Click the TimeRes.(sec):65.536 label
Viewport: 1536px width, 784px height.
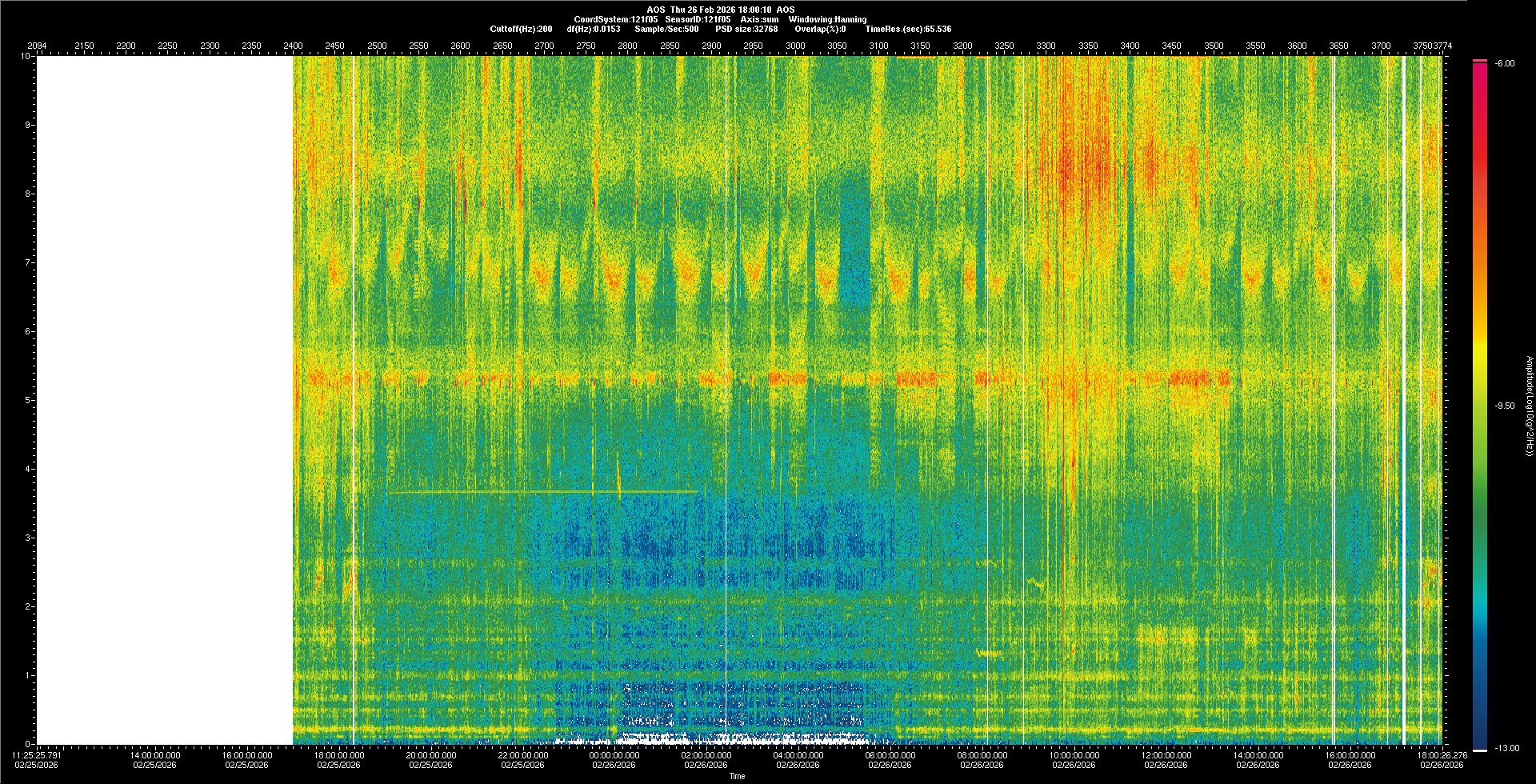point(908,29)
